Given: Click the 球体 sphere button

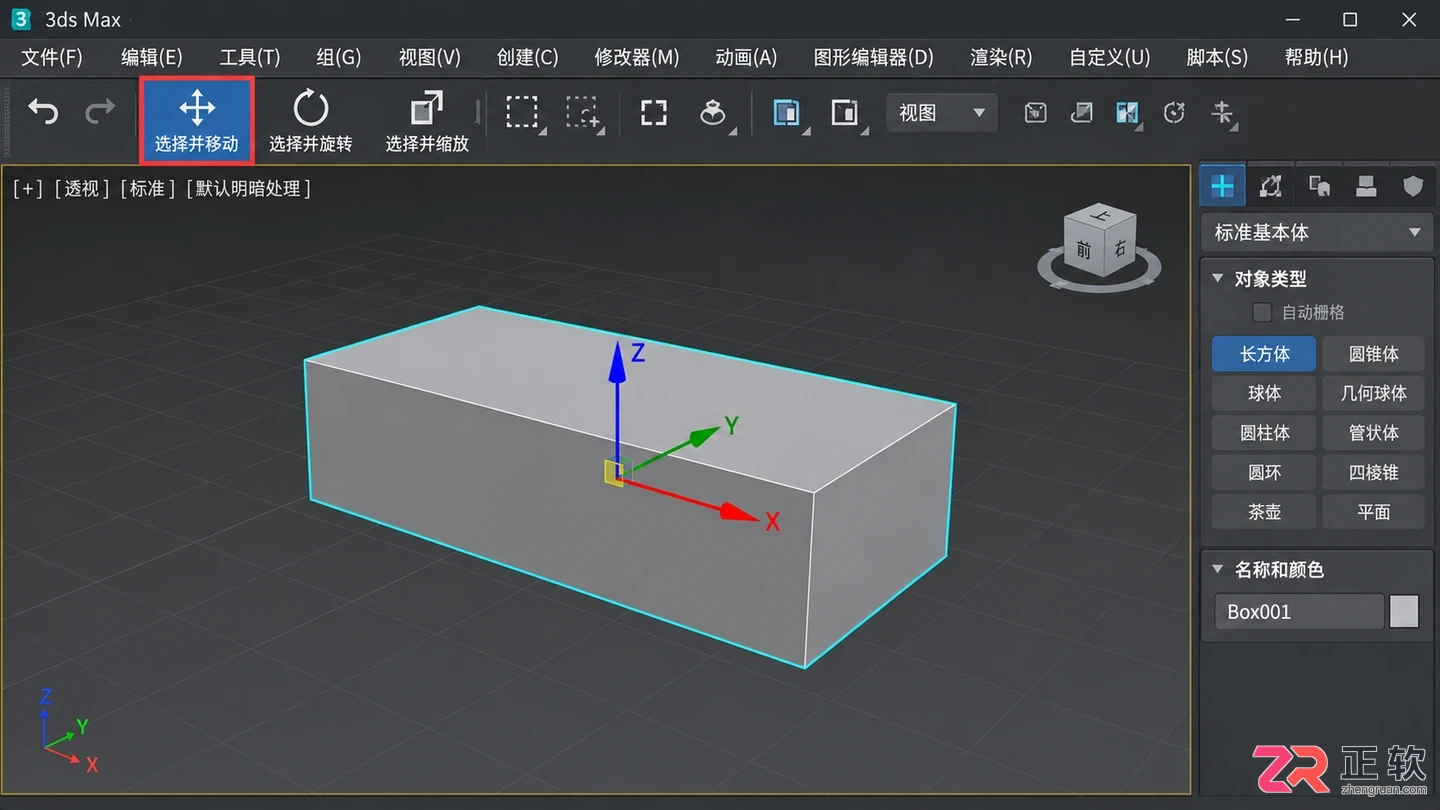Looking at the screenshot, I should 1264,393.
